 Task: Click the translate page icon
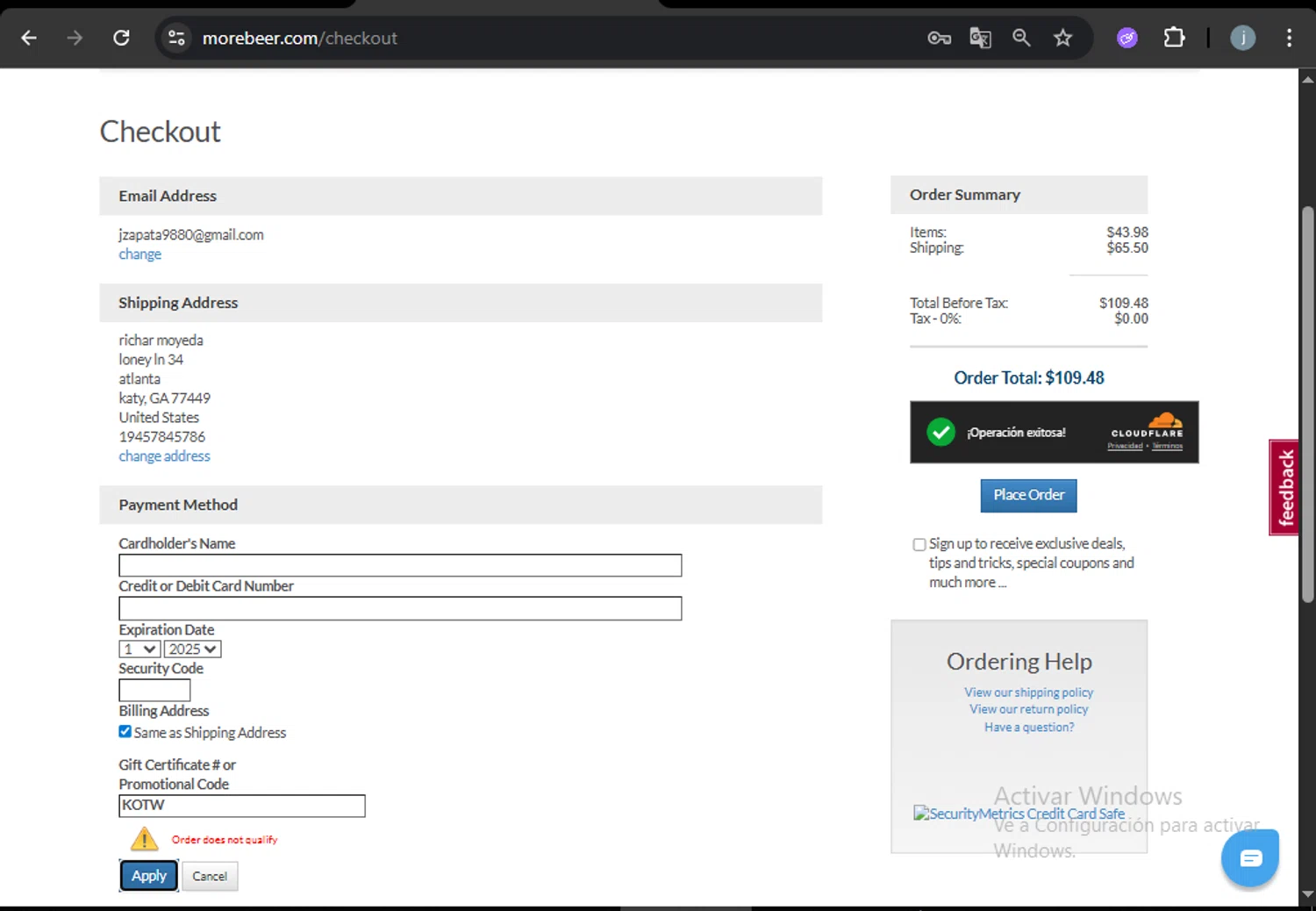(x=980, y=38)
